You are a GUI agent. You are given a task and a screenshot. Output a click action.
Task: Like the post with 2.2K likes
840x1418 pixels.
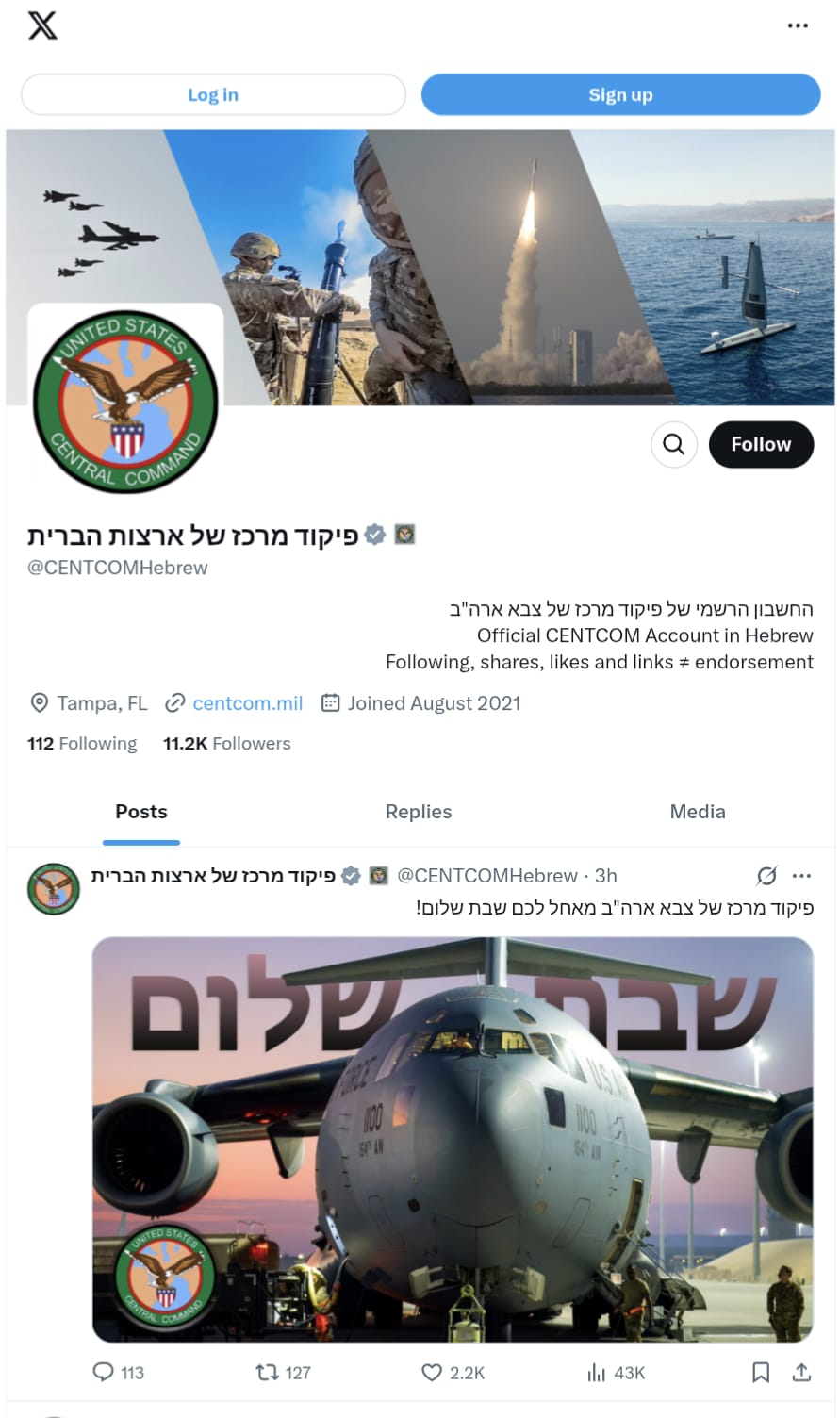pyautogui.click(x=453, y=1373)
